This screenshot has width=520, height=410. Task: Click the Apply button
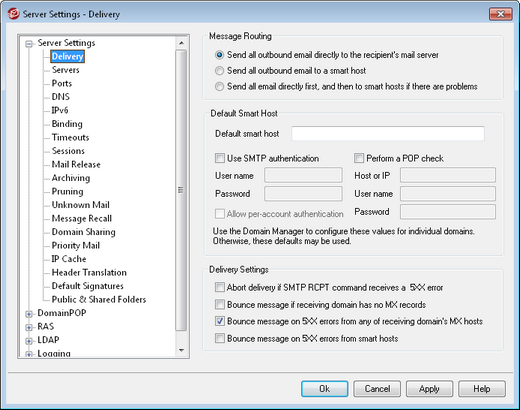(x=429, y=389)
